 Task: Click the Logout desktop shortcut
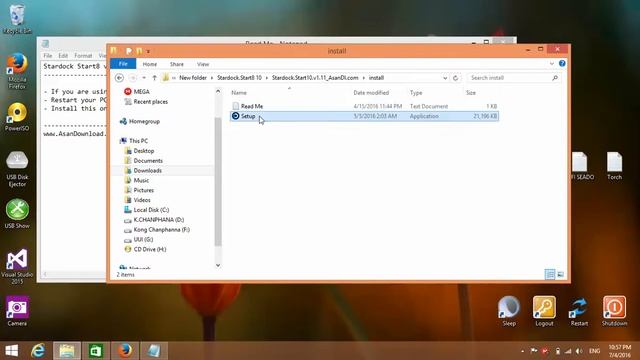click(544, 311)
